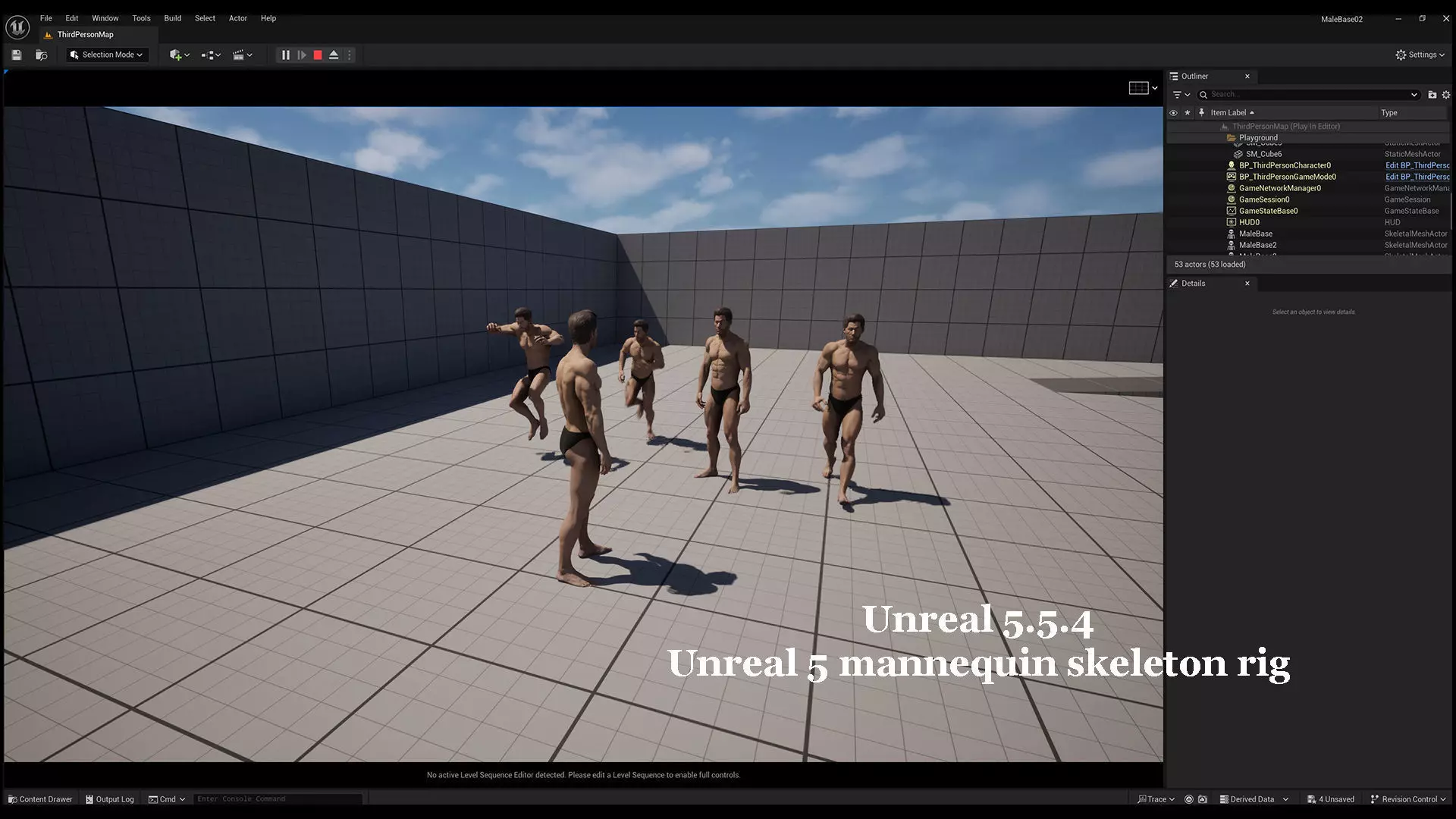Advance a single frame

point(302,55)
